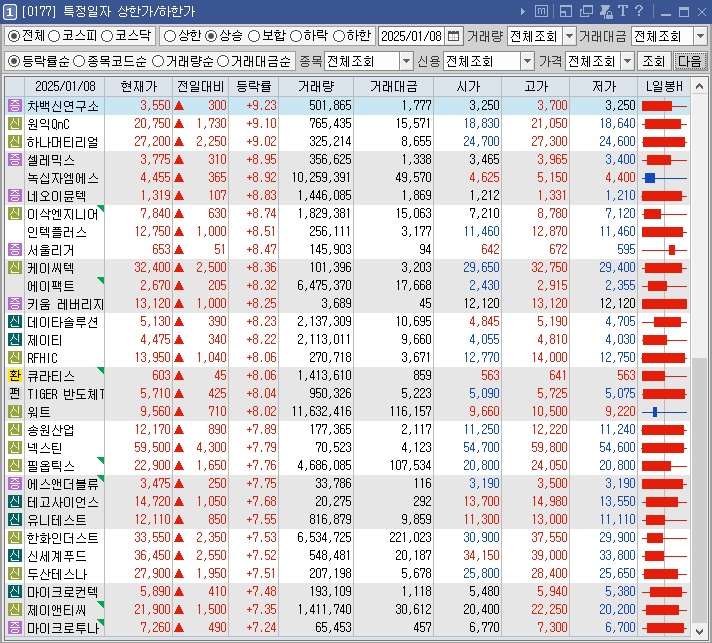Image resolution: width=712 pixels, height=643 pixels.
Task: Open the 거래대금 filter dropdown
Action: [x=700, y=36]
